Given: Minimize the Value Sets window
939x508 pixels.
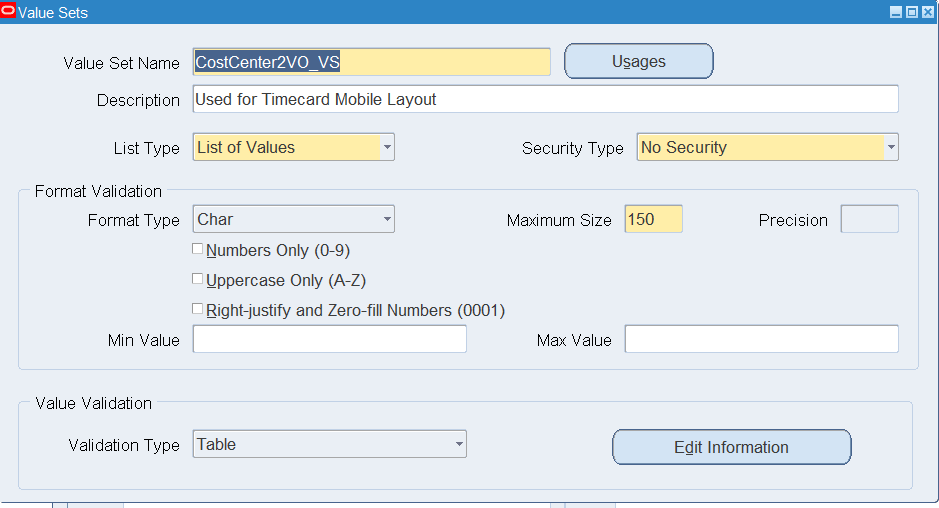Looking at the screenshot, I should tap(896, 12).
